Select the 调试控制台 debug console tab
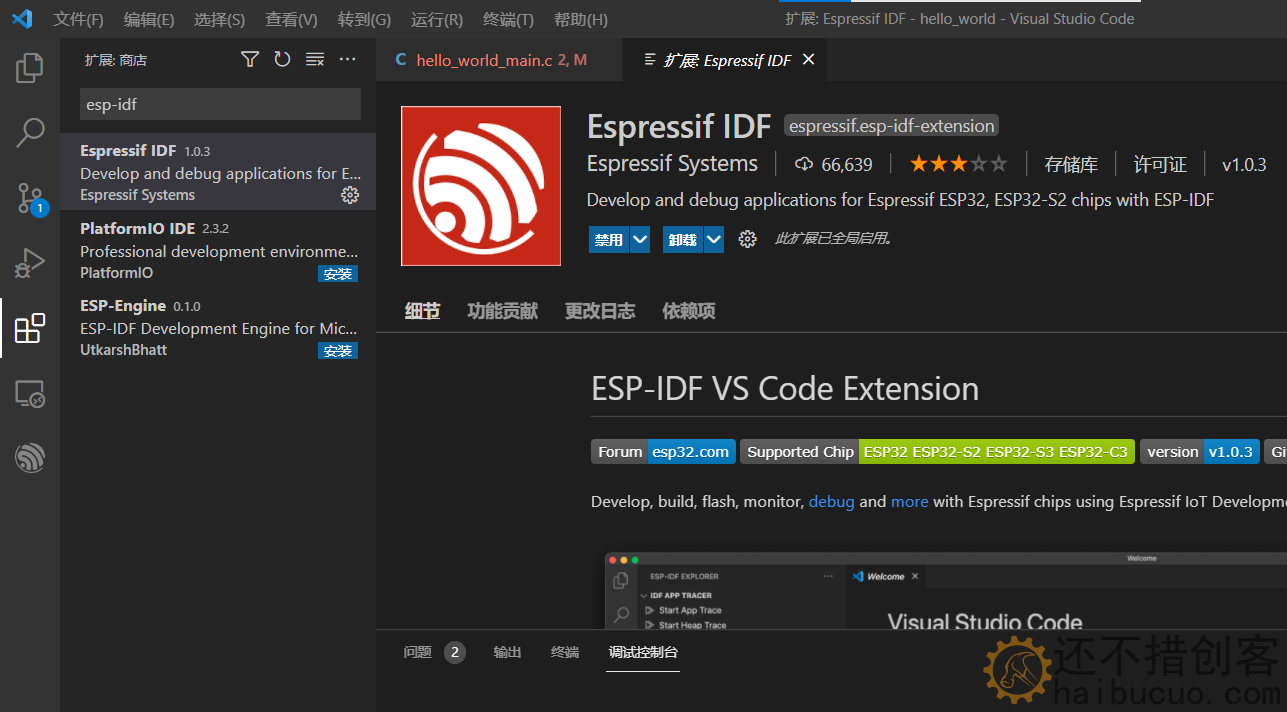The height and width of the screenshot is (712, 1287). tap(644, 652)
